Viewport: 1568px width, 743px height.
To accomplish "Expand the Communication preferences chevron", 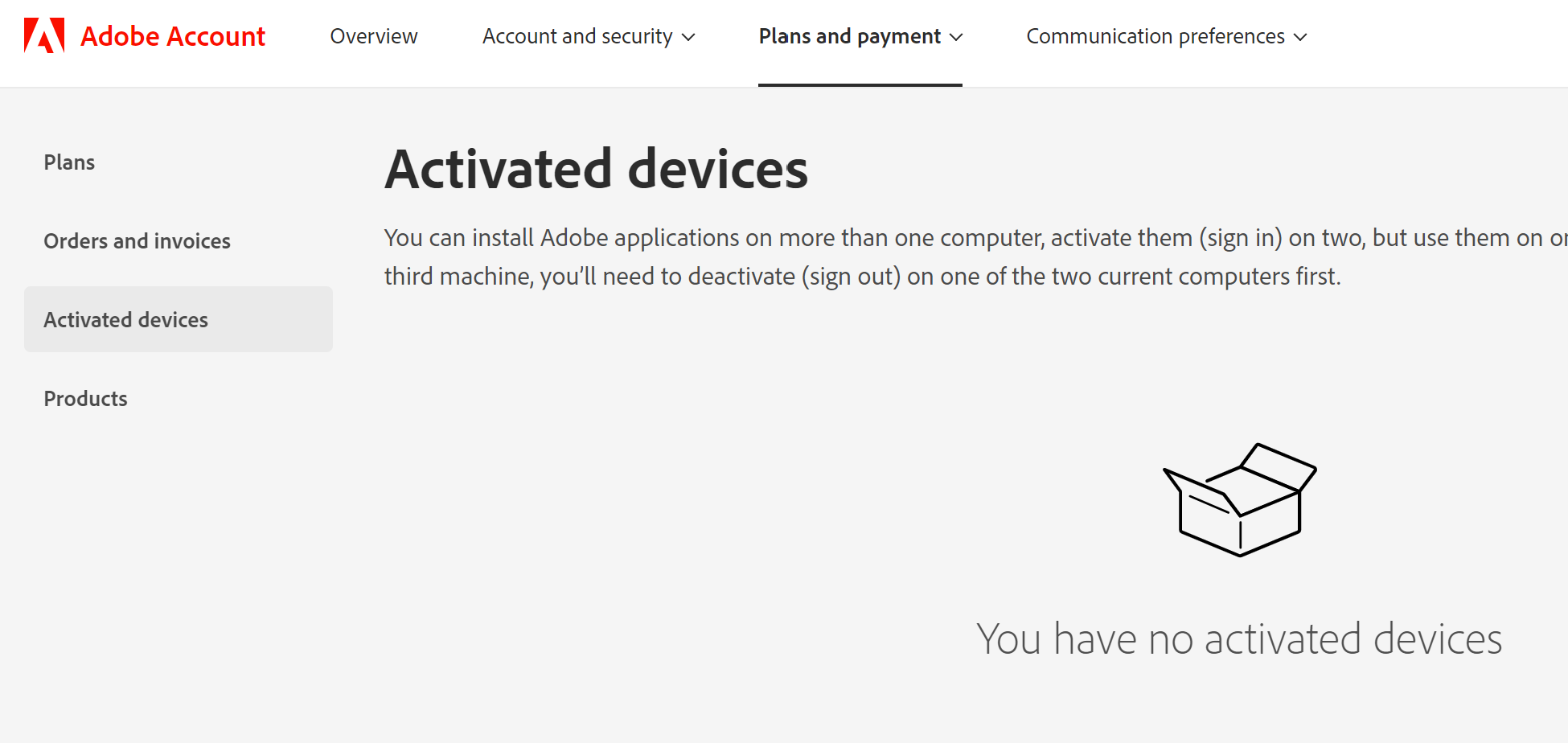I will [1301, 37].
